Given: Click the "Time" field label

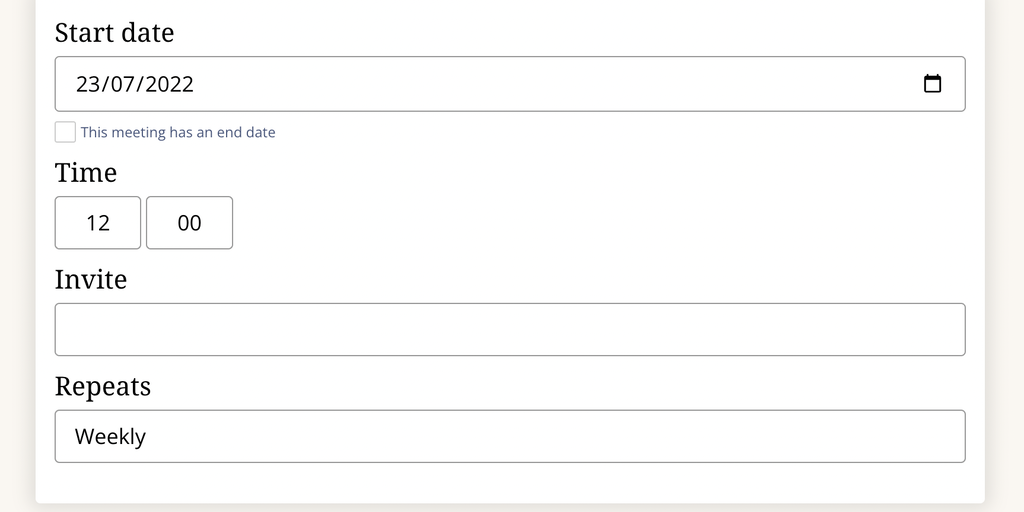Looking at the screenshot, I should 86,173.
